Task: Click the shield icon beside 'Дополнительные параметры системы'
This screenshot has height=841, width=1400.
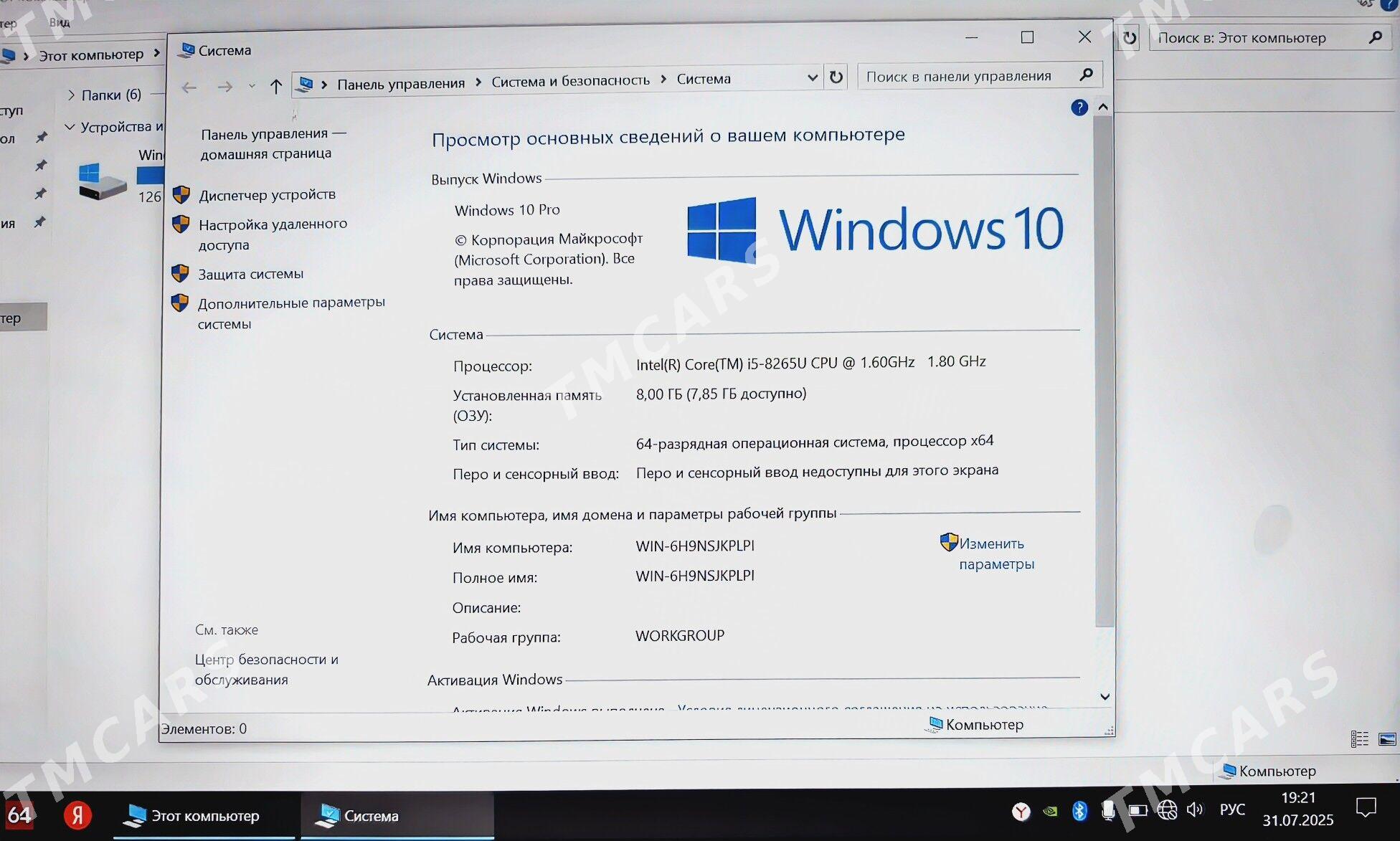Action: coord(180,303)
